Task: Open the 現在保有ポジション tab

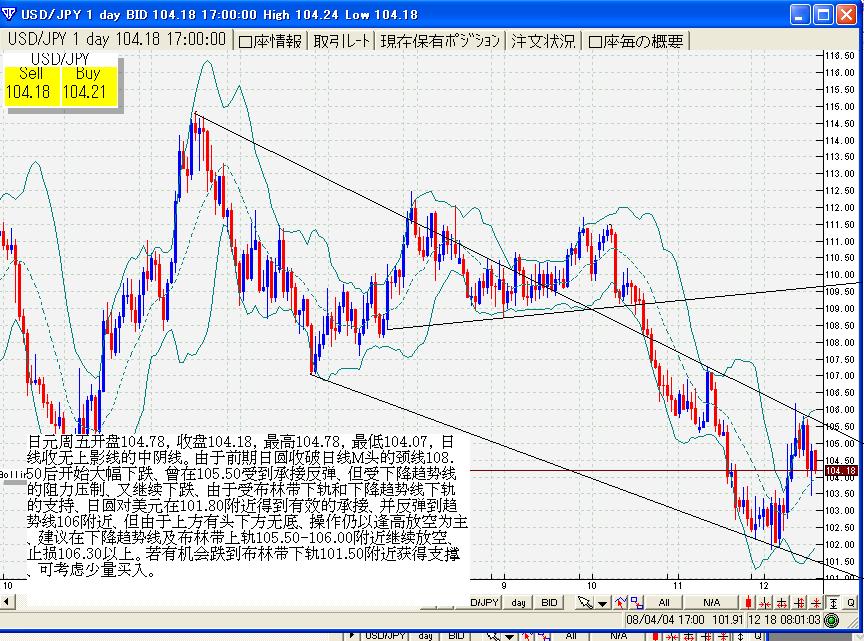Action: click(x=440, y=41)
